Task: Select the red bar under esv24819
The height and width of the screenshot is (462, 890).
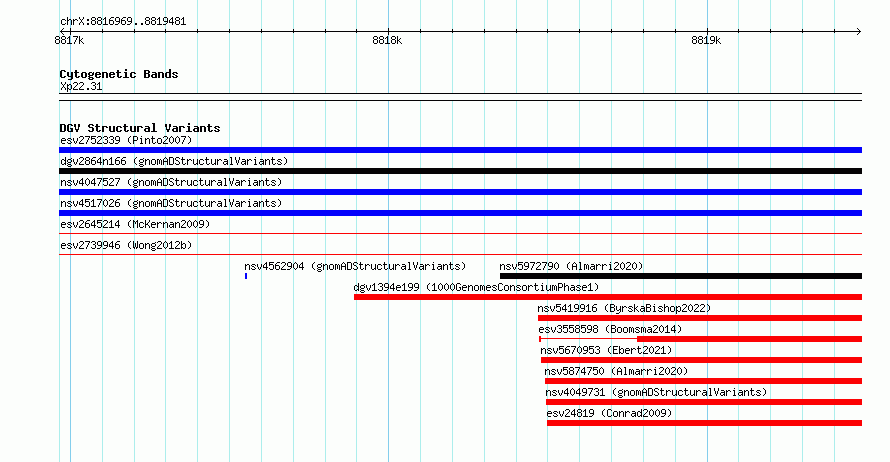Action: coord(704,423)
